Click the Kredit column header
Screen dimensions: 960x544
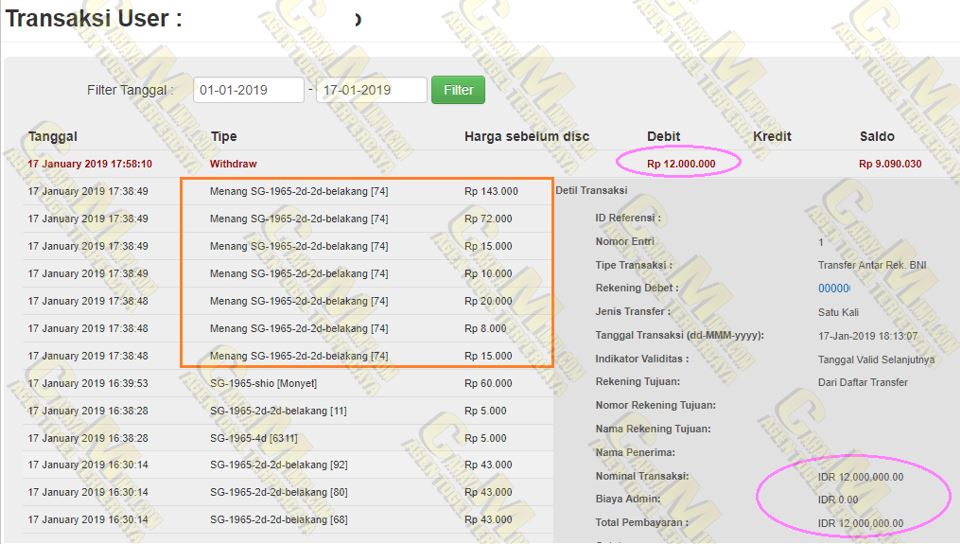click(x=772, y=136)
